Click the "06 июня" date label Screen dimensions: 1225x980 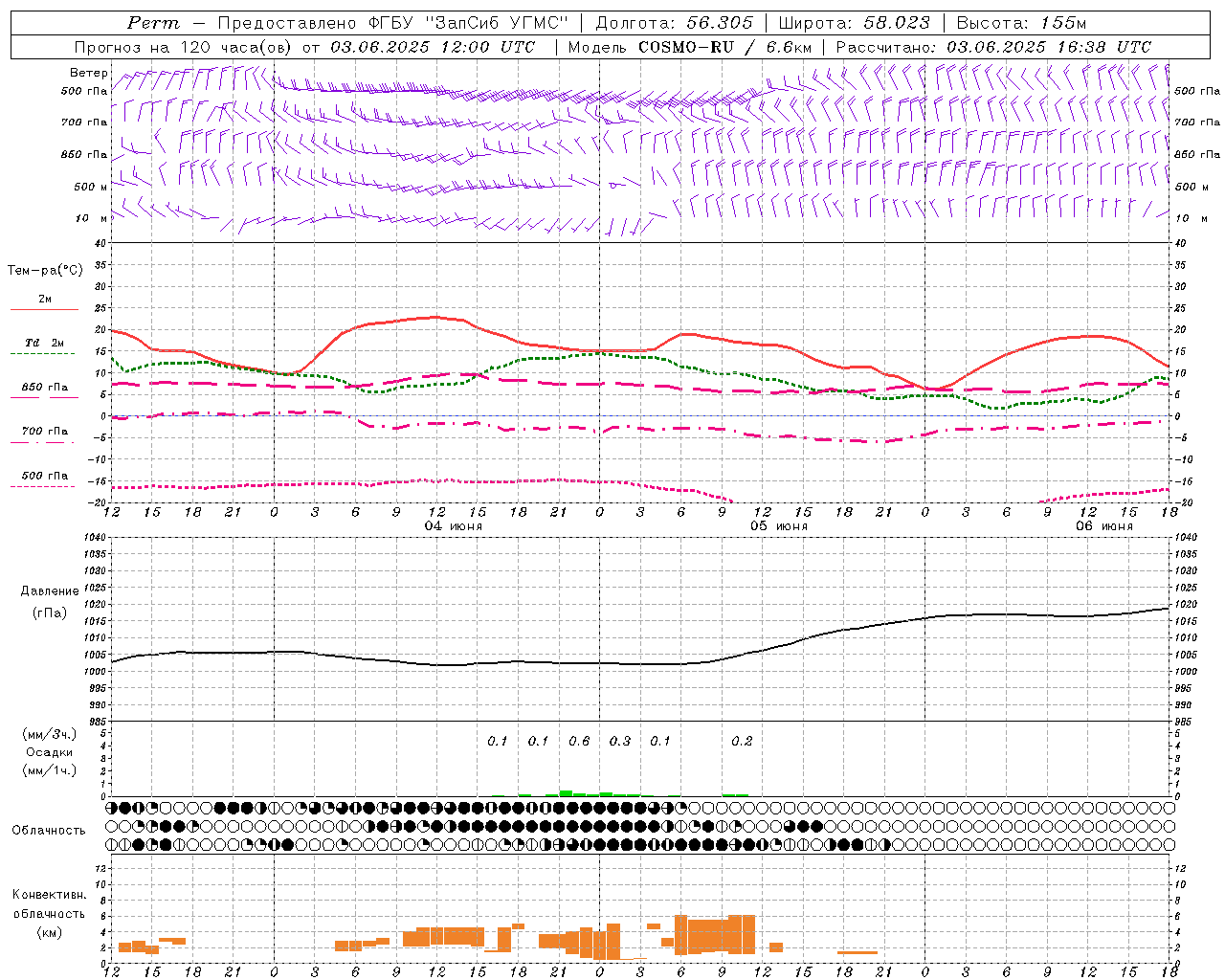click(x=1103, y=526)
